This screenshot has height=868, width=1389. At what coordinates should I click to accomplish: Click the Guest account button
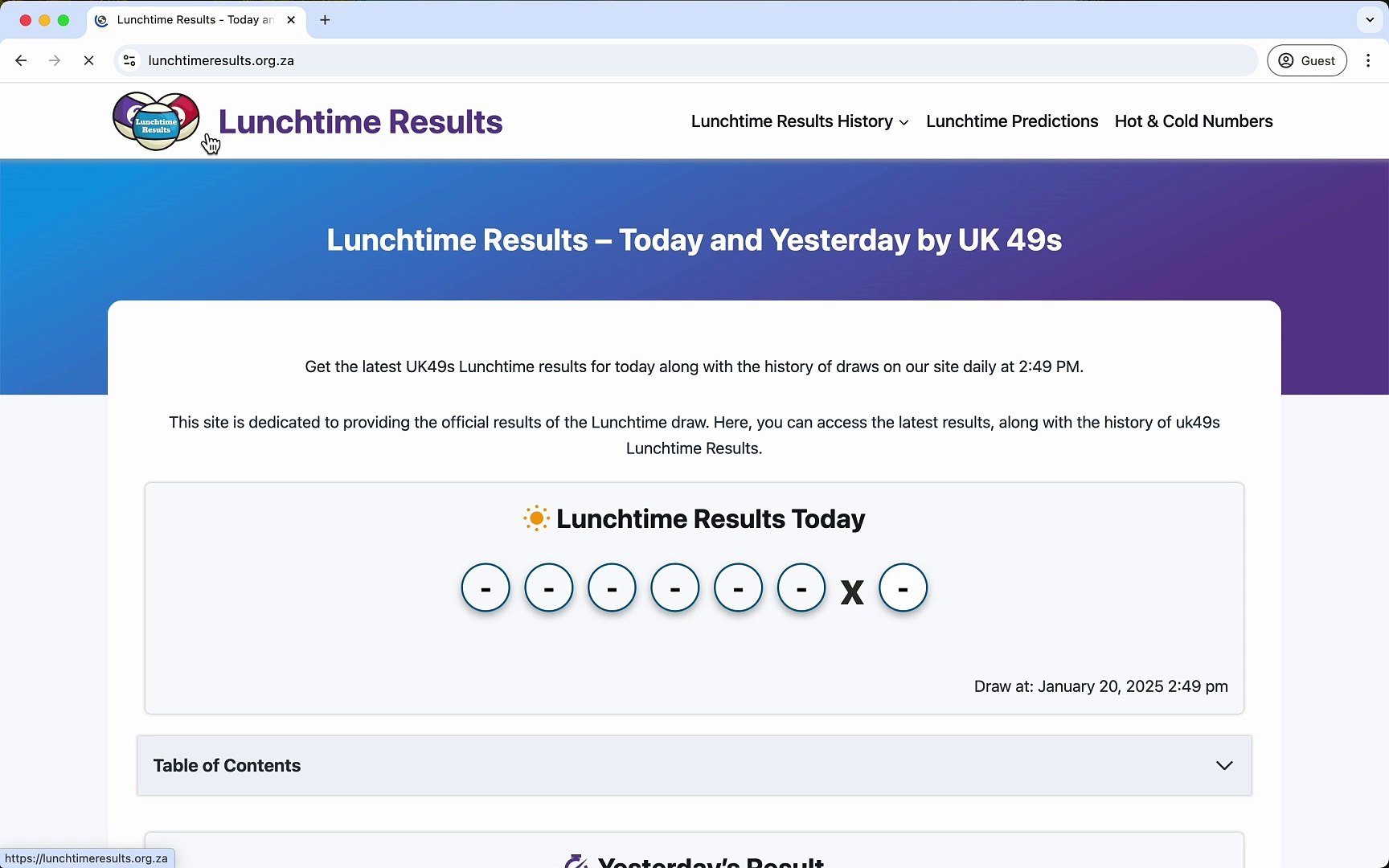1307,60
